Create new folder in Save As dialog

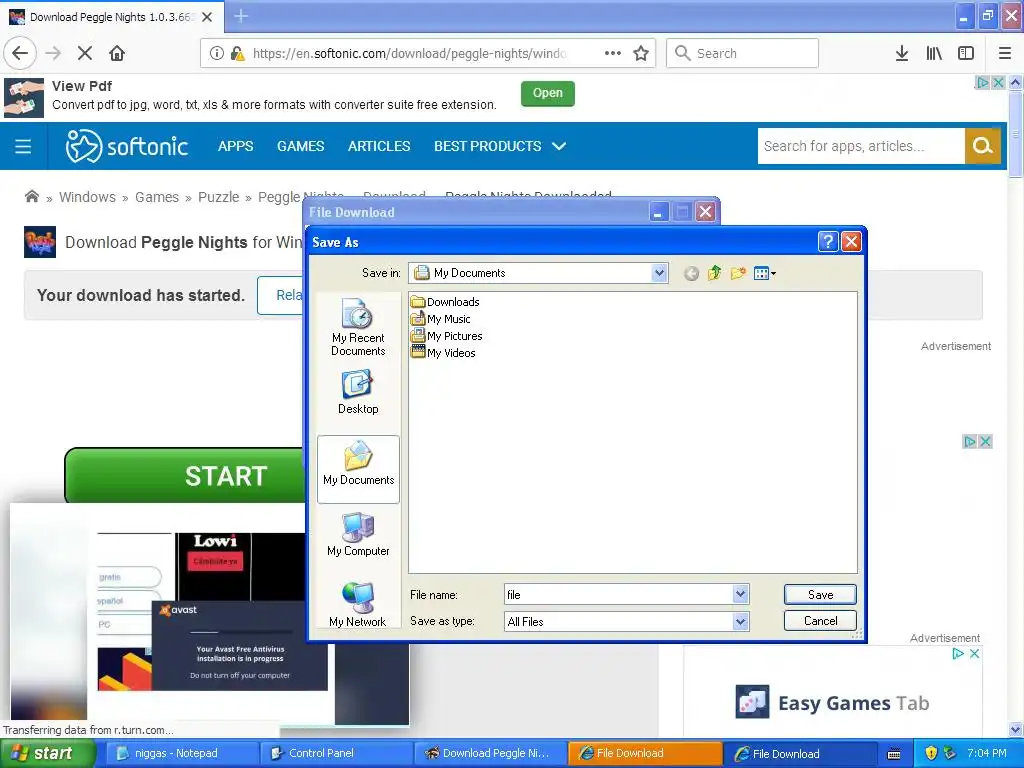click(x=738, y=273)
